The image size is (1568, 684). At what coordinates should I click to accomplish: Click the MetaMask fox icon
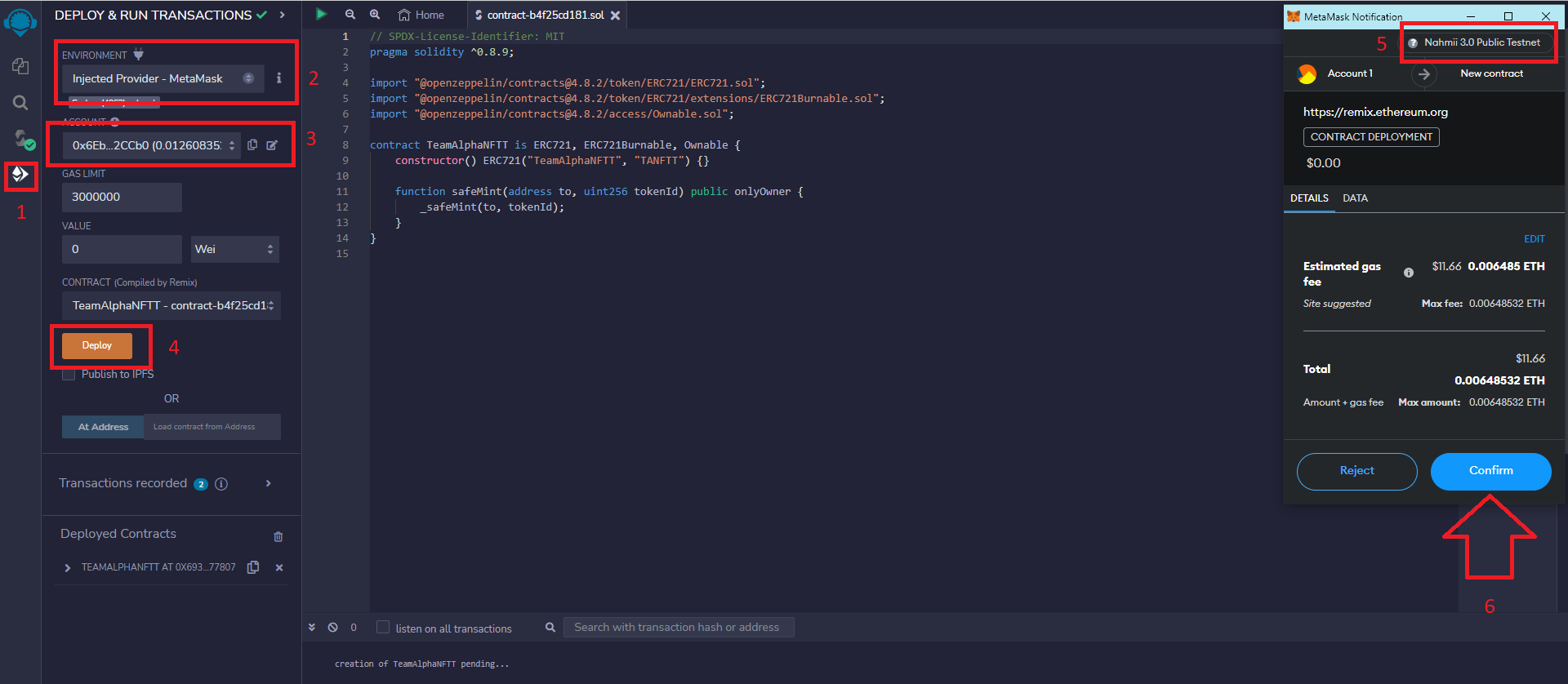(1294, 16)
